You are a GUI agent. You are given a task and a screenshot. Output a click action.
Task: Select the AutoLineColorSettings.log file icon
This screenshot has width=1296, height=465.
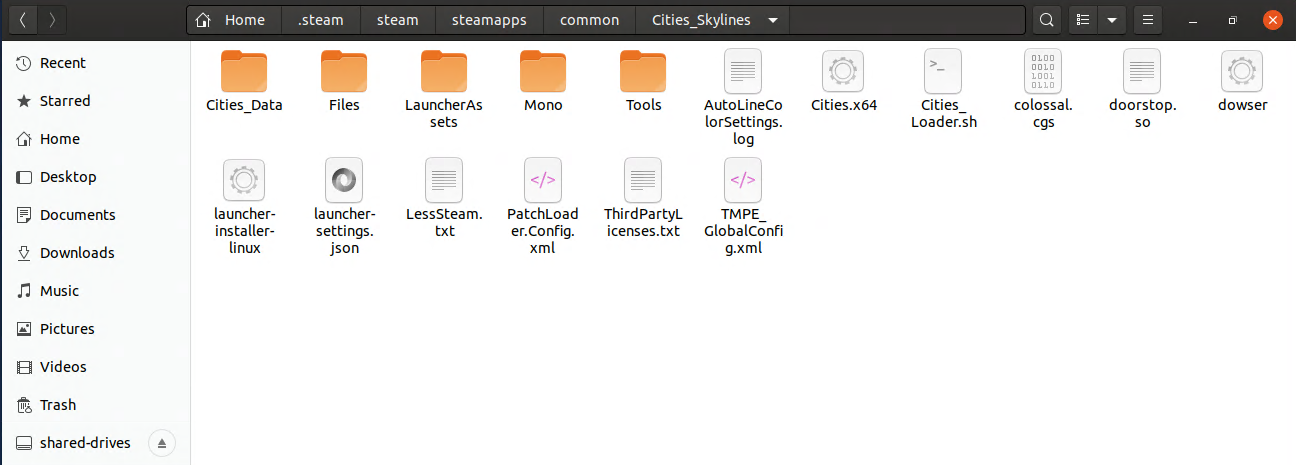743,72
